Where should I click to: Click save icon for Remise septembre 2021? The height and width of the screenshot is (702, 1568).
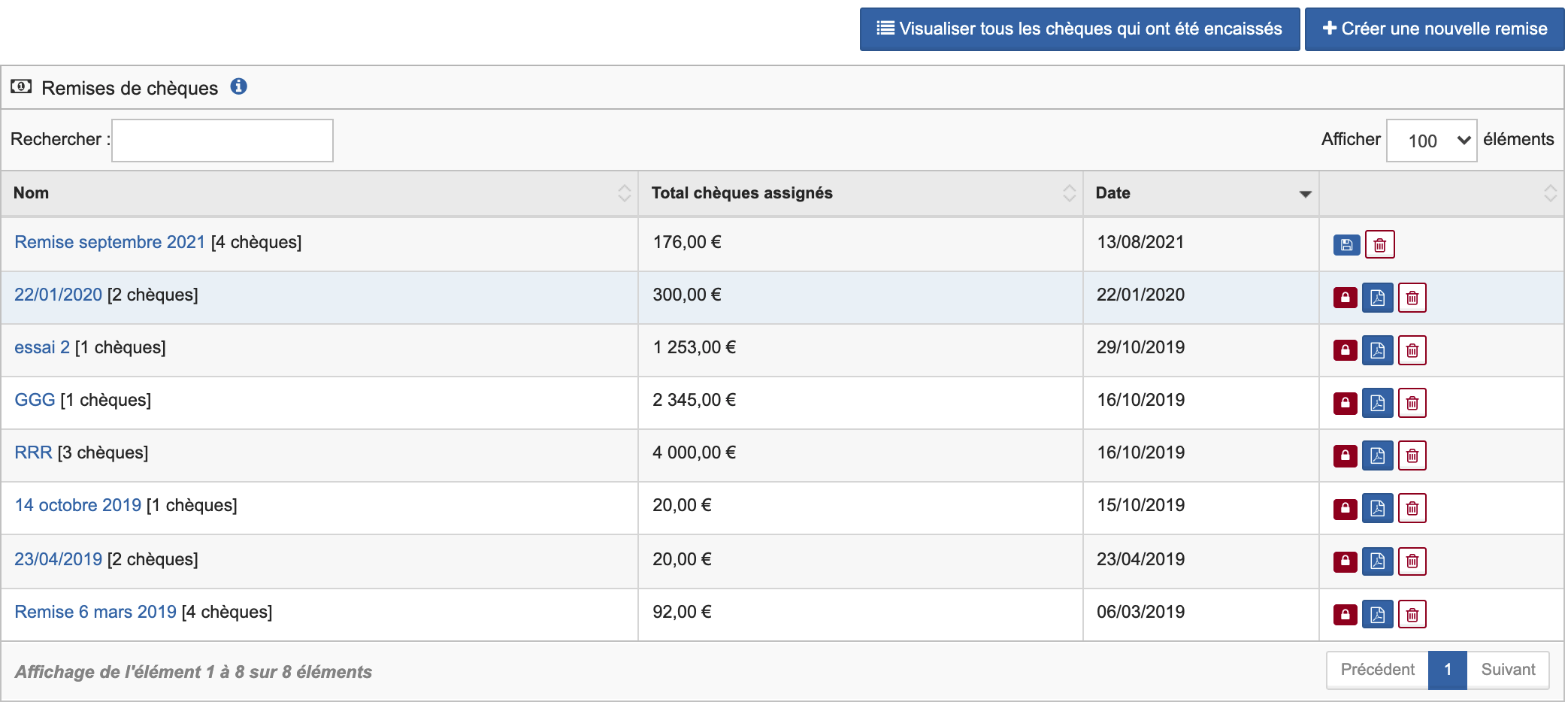[x=1346, y=245]
